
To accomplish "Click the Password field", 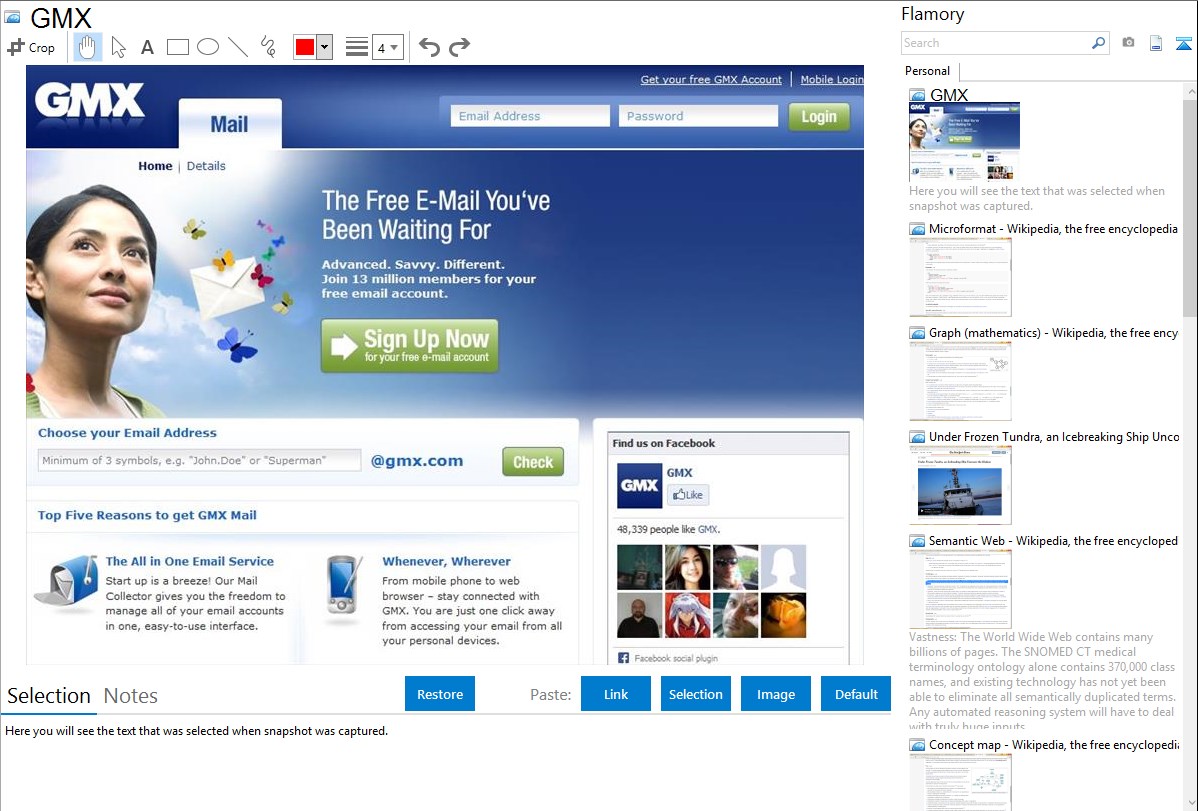I will pyautogui.click(x=698, y=116).
